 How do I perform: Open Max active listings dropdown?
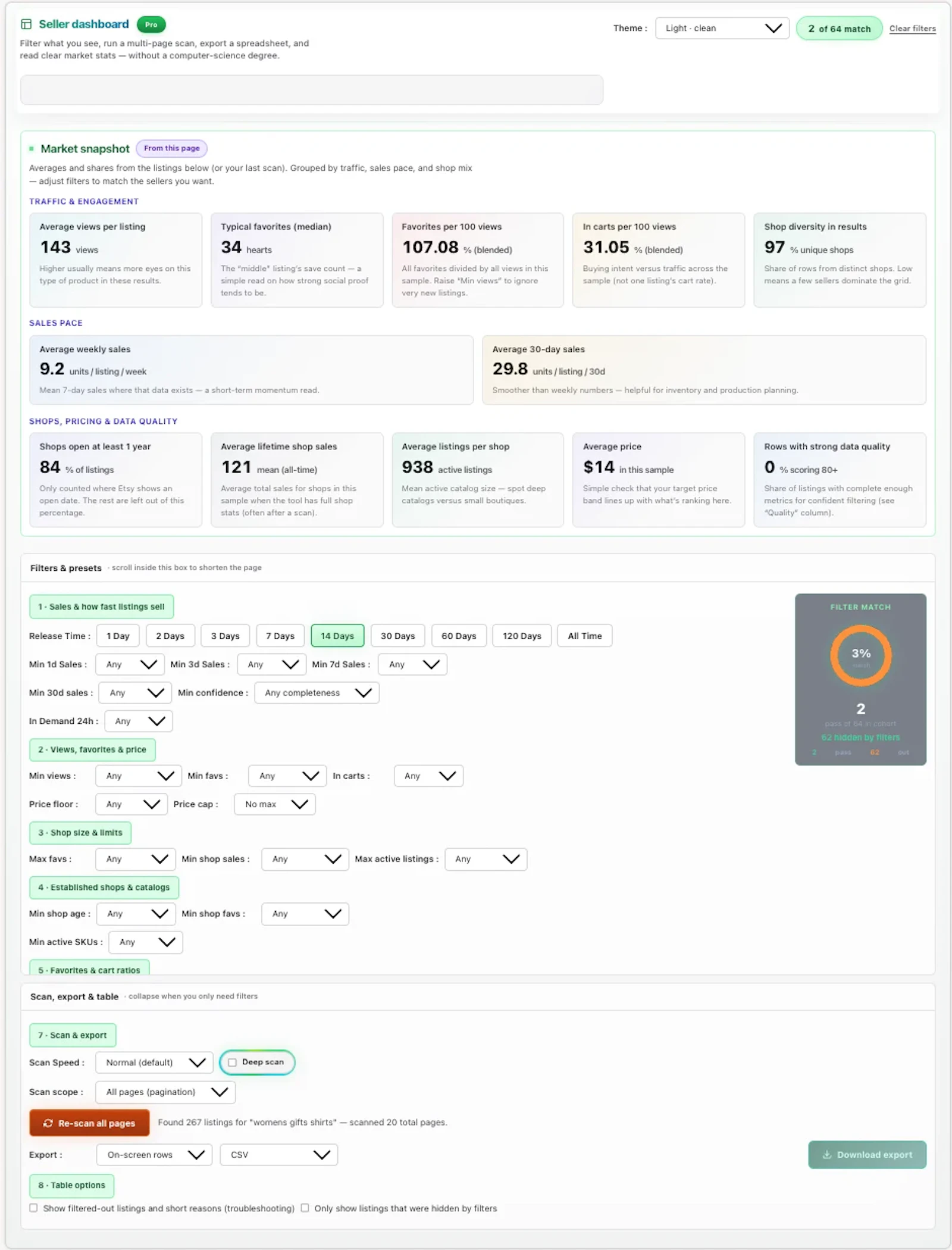(x=486, y=860)
